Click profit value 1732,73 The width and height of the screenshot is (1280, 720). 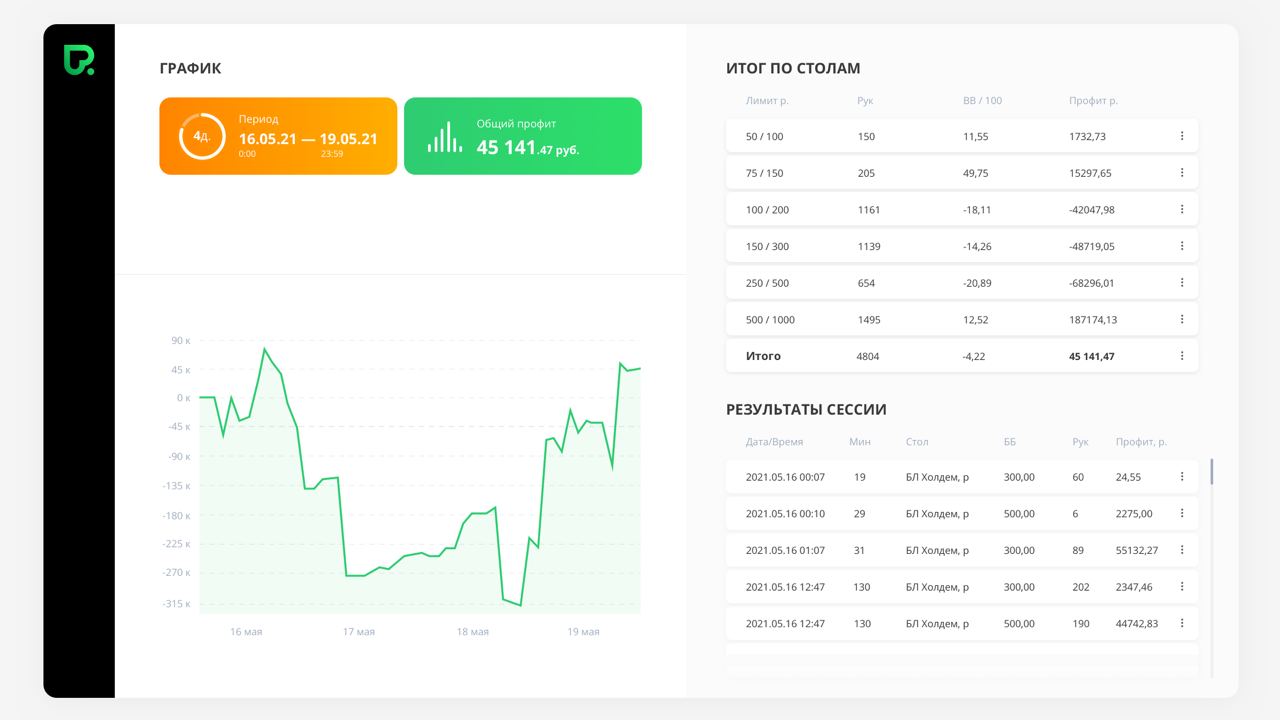point(1087,136)
